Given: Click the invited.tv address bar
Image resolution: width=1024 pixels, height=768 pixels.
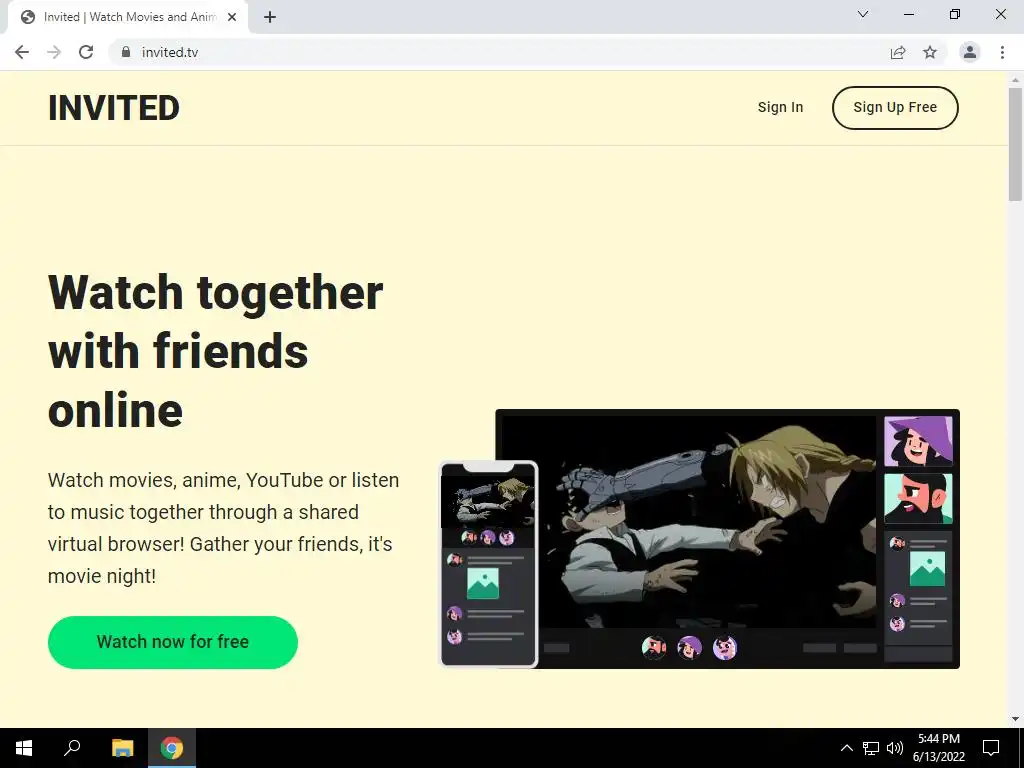Looking at the screenshot, I should pyautogui.click(x=498, y=52).
